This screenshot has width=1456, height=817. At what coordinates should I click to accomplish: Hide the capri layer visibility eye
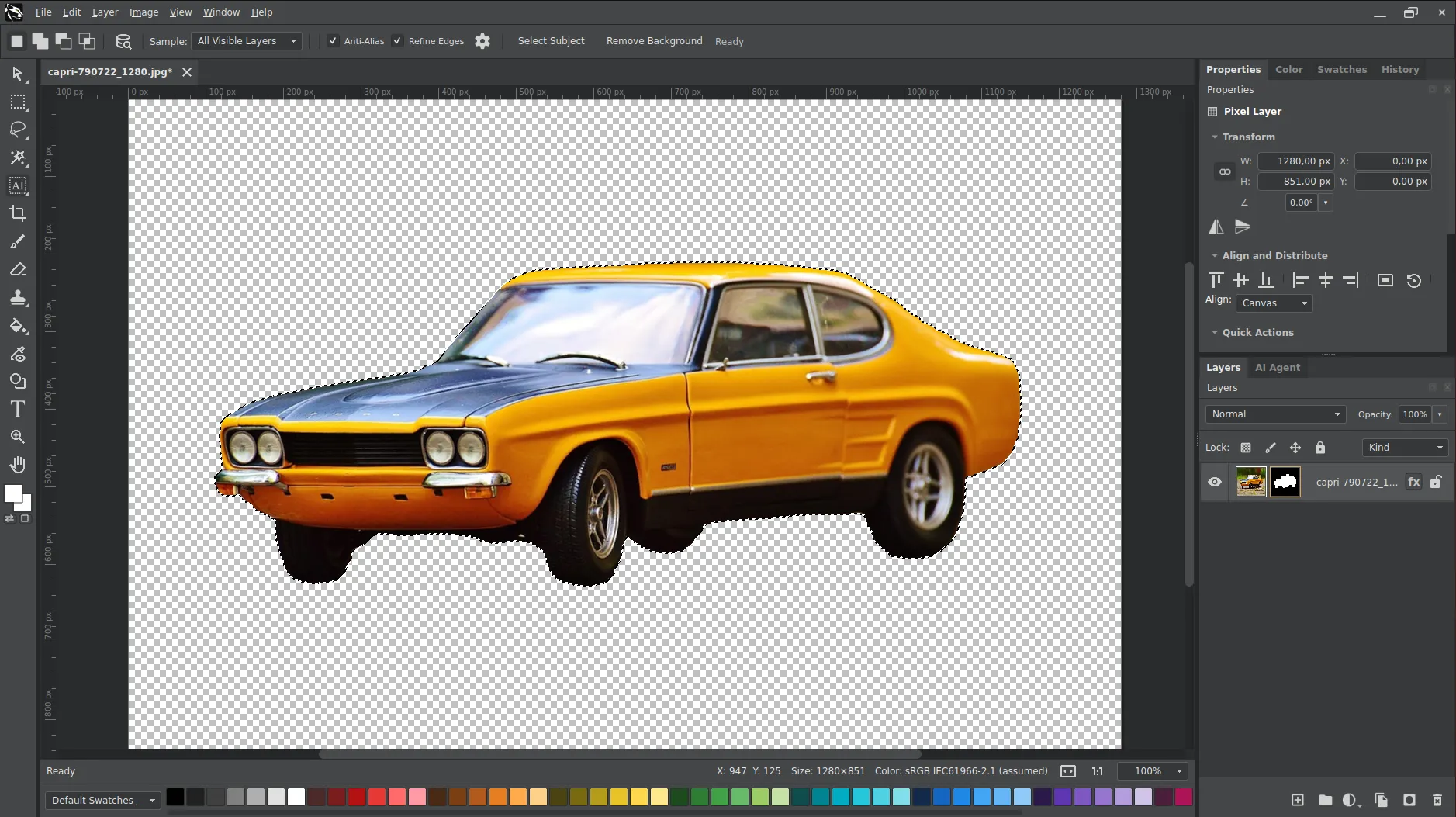pos(1215,482)
